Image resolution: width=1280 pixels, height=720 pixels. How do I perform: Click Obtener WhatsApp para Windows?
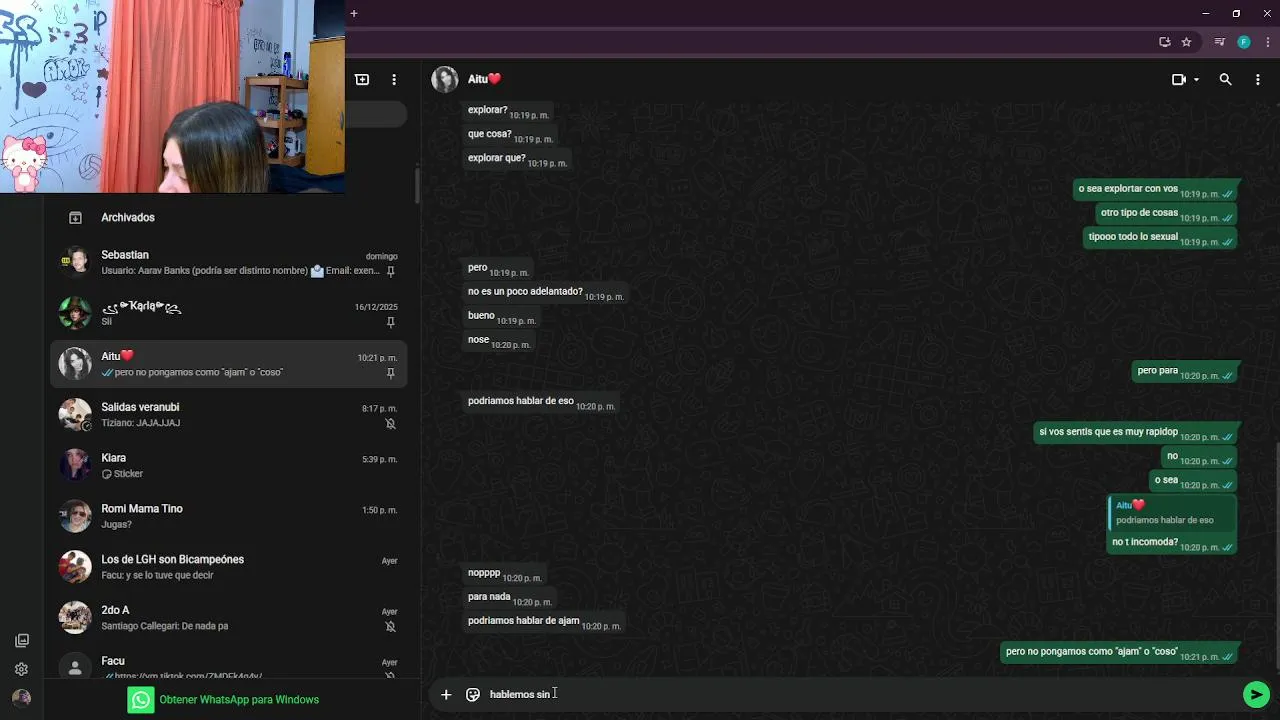coord(239,700)
